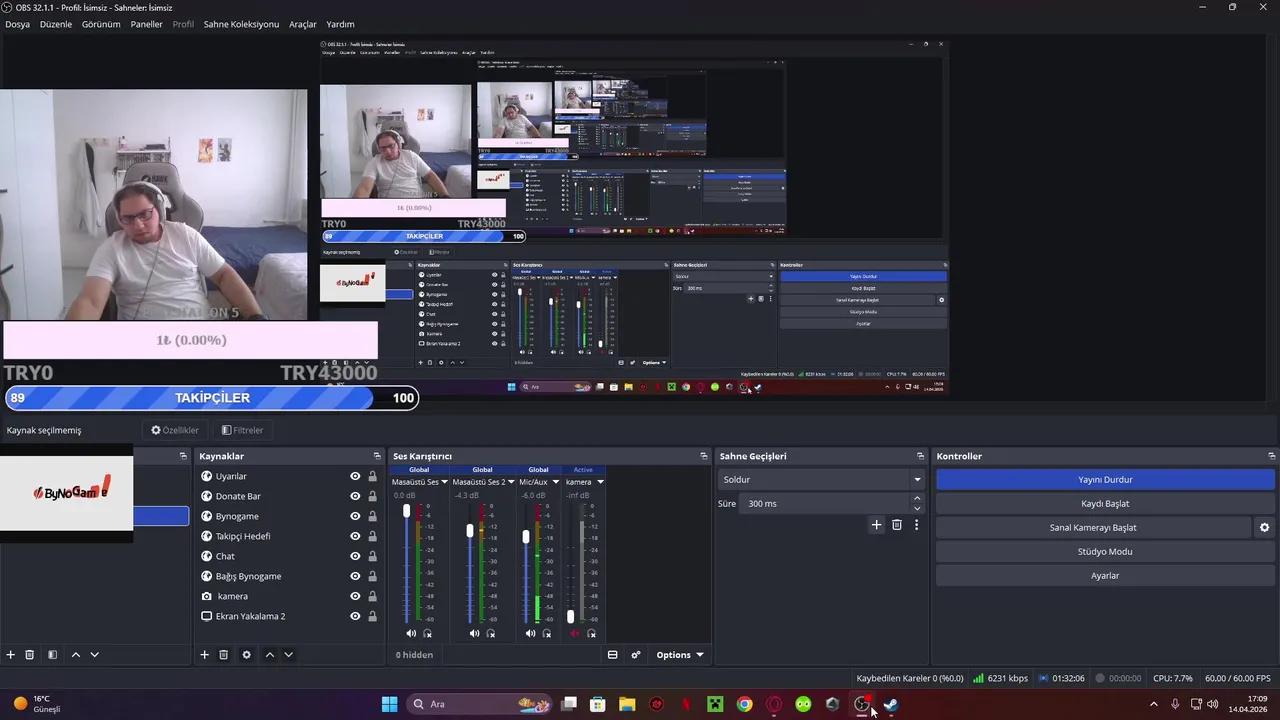Toggle monitoring for Masaüstü Ses channel

click(x=428, y=633)
